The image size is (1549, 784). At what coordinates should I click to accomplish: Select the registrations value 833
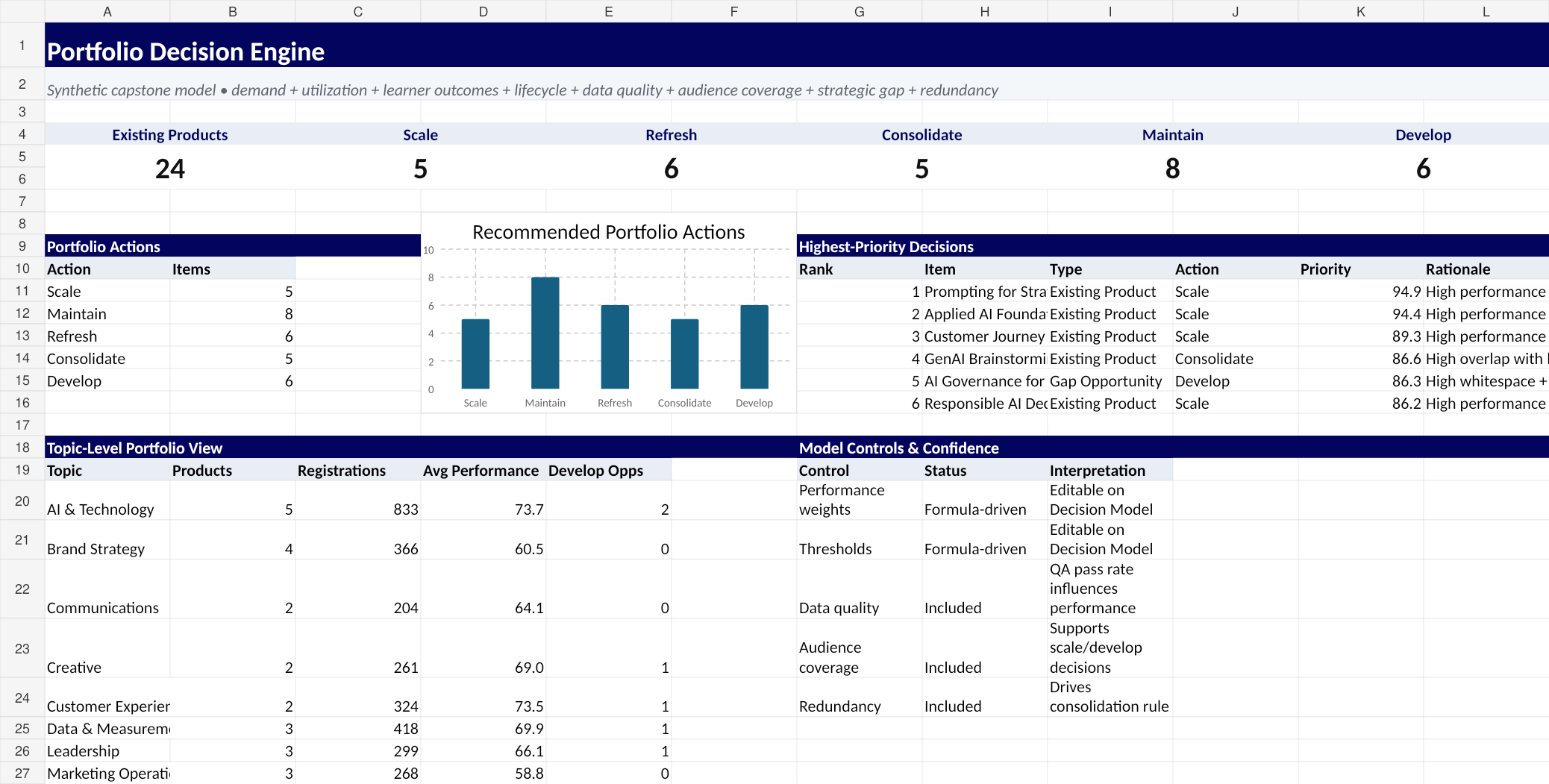358,501
